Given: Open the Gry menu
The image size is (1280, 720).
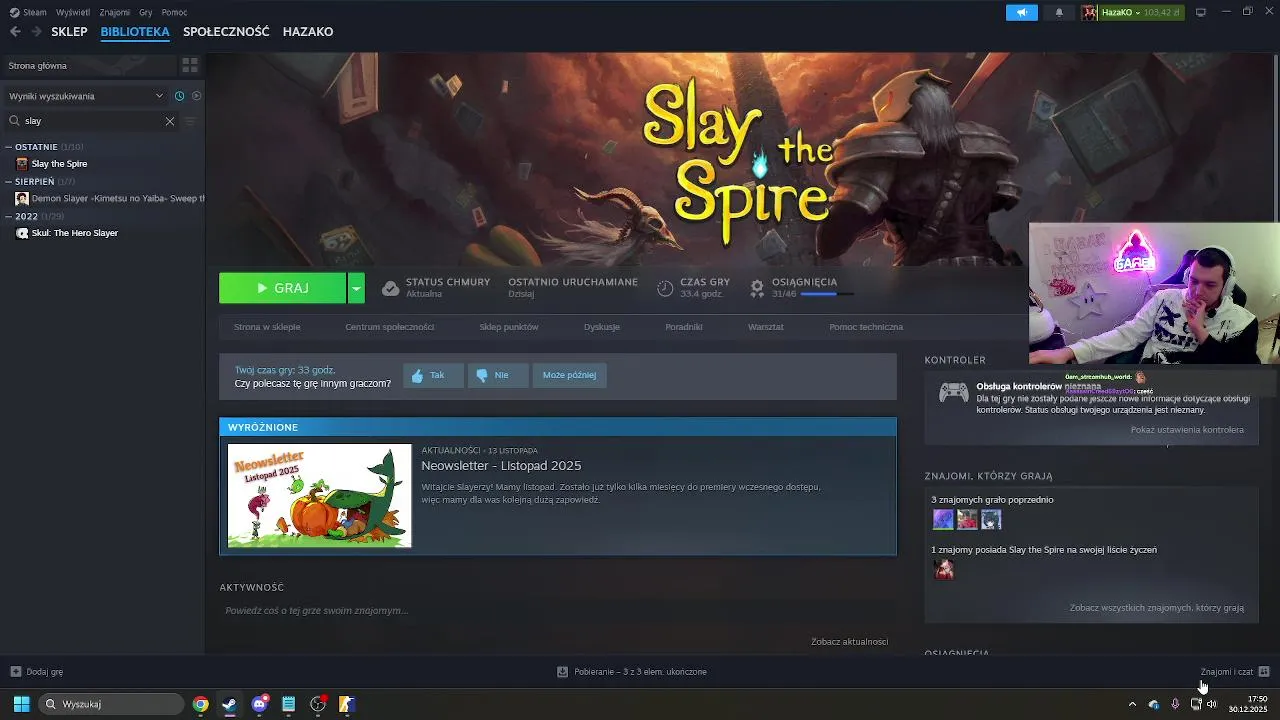Looking at the screenshot, I should (146, 12).
